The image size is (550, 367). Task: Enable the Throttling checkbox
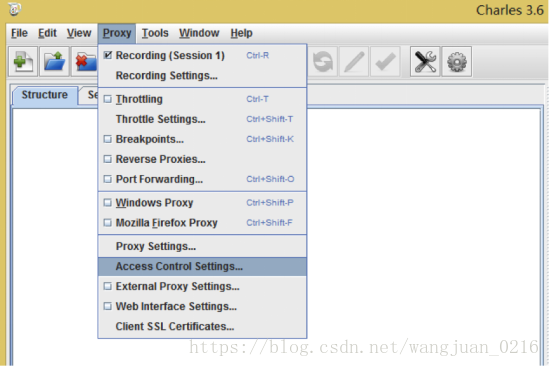(x=108, y=99)
